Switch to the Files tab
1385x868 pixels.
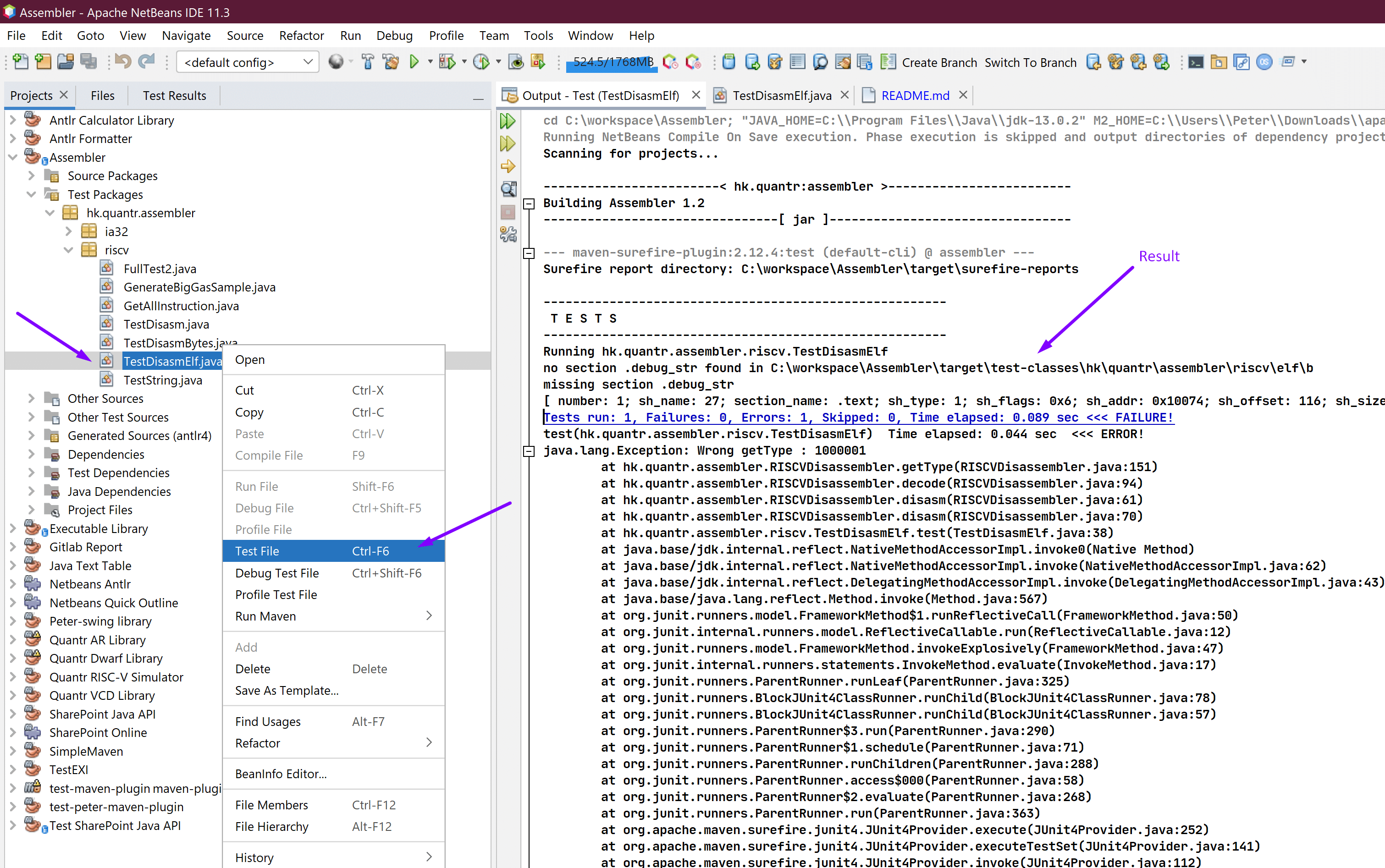[x=102, y=95]
